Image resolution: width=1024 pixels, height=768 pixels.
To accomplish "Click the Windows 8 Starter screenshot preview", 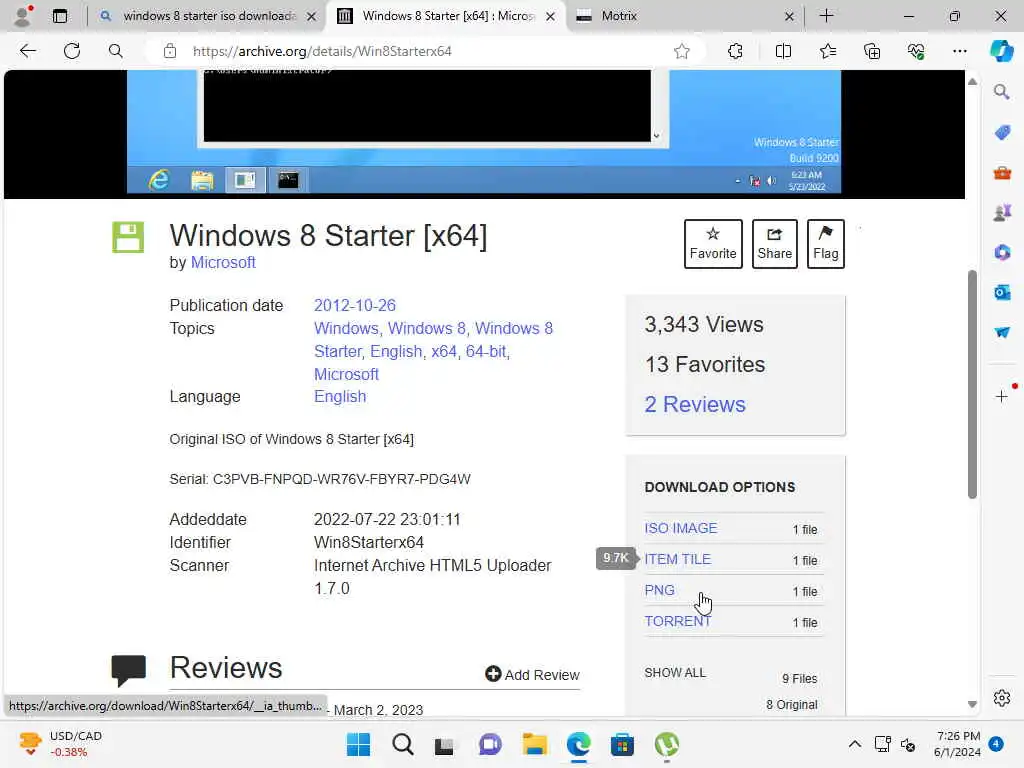I will point(483,131).
